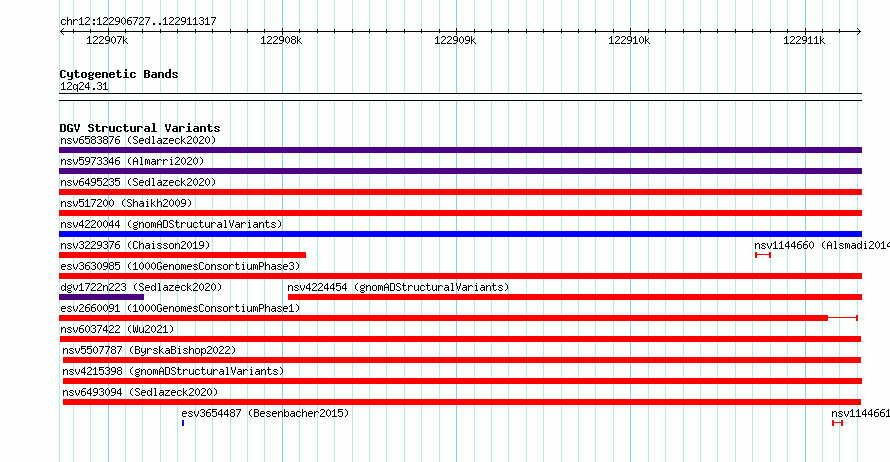This screenshot has height=462, width=890.
Task: Select the short purple bar under dgv1722n223
Action: (x=102, y=297)
